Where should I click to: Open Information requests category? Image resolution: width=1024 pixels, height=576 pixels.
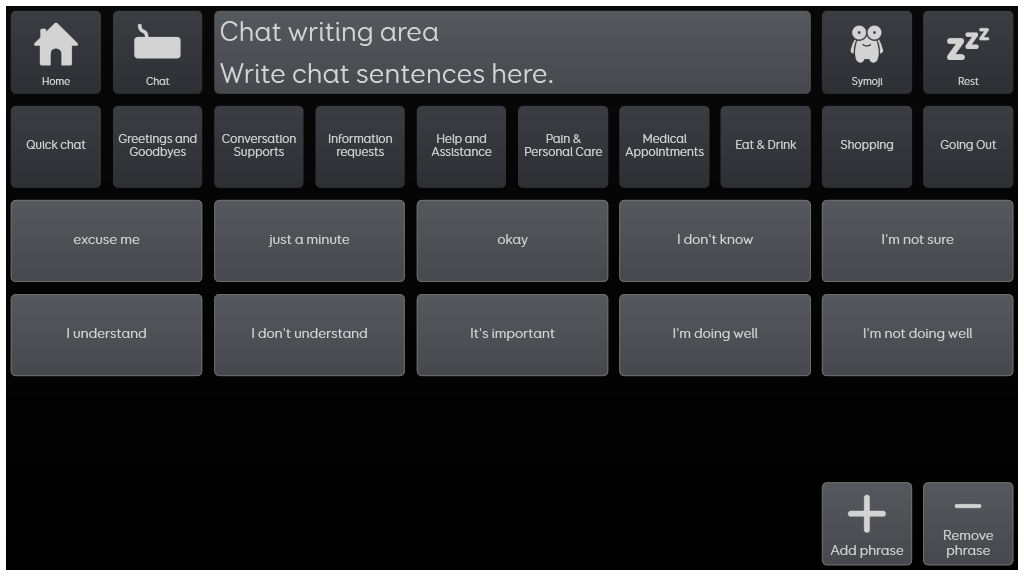[360, 146]
